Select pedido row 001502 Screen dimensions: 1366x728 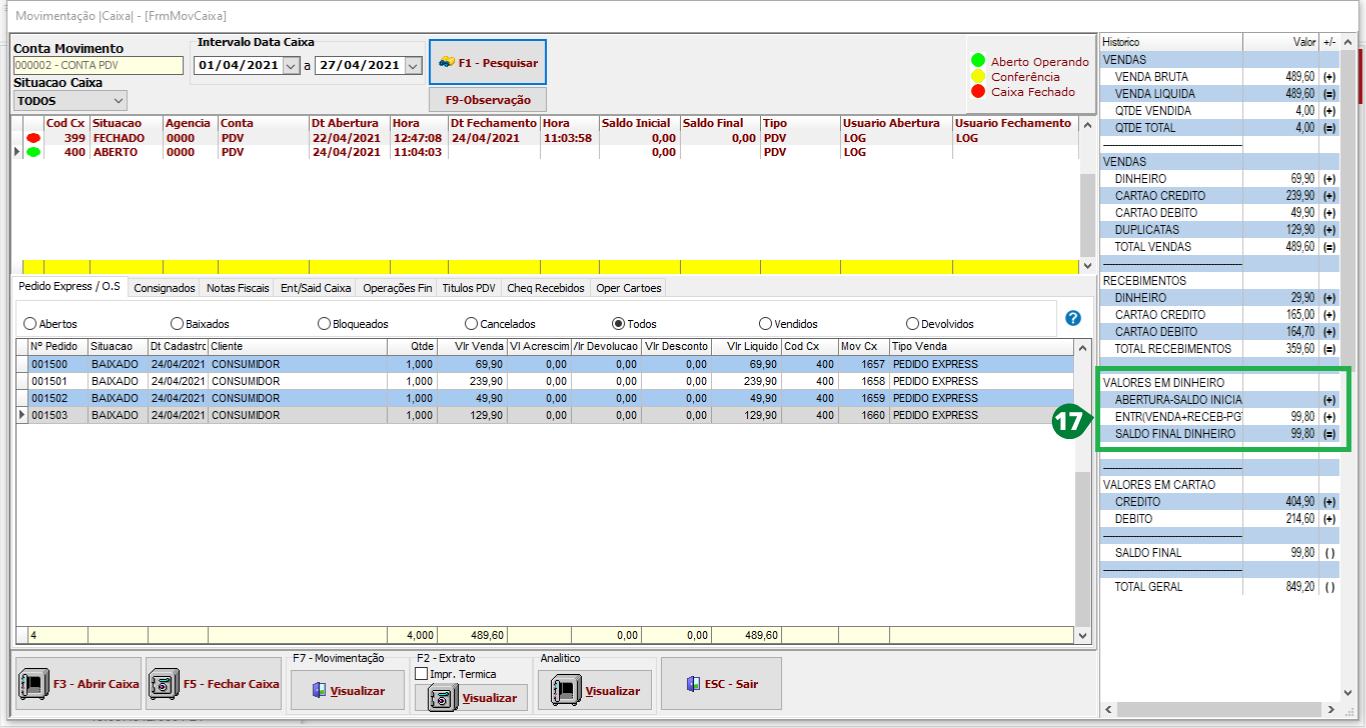(545, 398)
